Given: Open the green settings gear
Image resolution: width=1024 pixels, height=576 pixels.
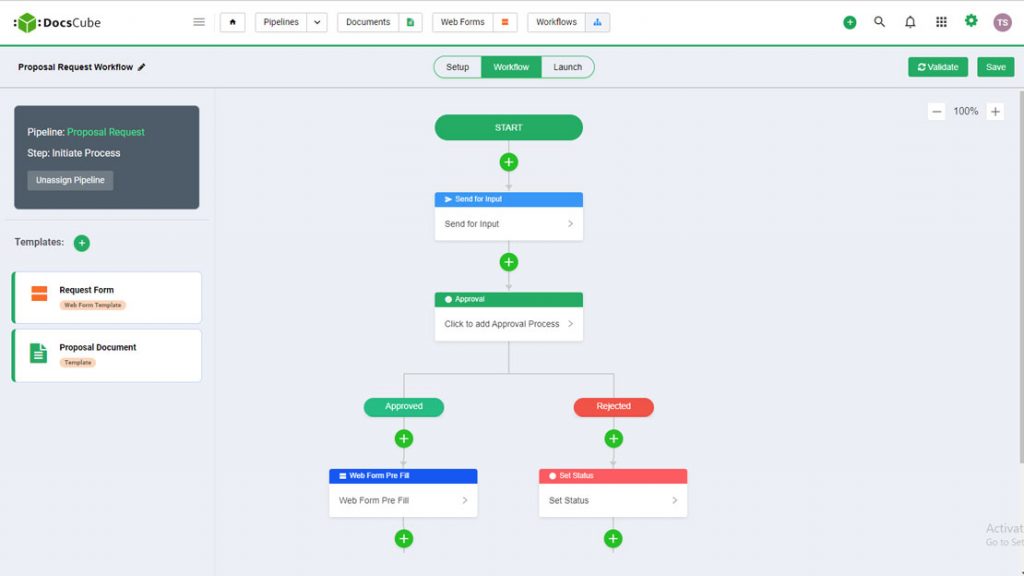Looking at the screenshot, I should (x=971, y=21).
